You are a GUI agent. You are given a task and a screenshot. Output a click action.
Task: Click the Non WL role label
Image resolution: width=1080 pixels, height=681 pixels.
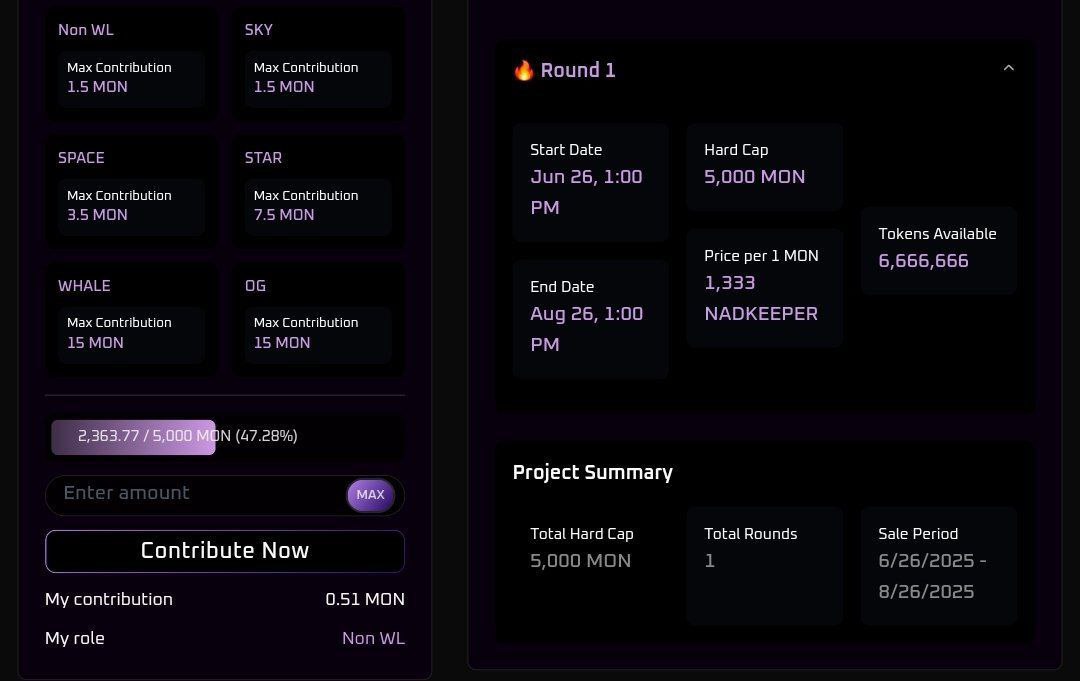click(373, 637)
